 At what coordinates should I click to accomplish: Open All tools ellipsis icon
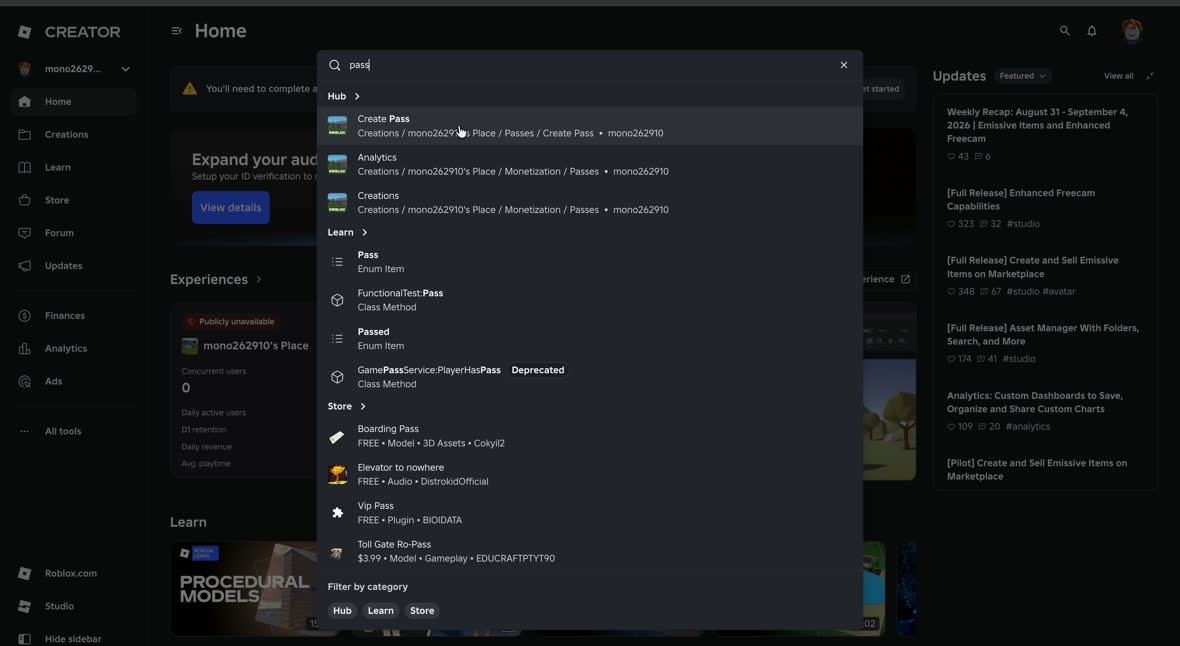[x=25, y=431]
